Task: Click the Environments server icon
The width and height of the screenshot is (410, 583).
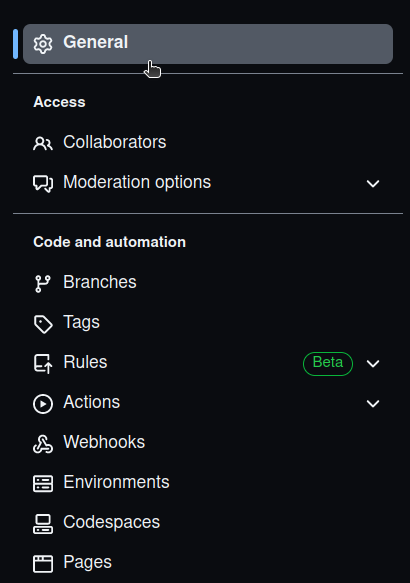Action: point(43,484)
